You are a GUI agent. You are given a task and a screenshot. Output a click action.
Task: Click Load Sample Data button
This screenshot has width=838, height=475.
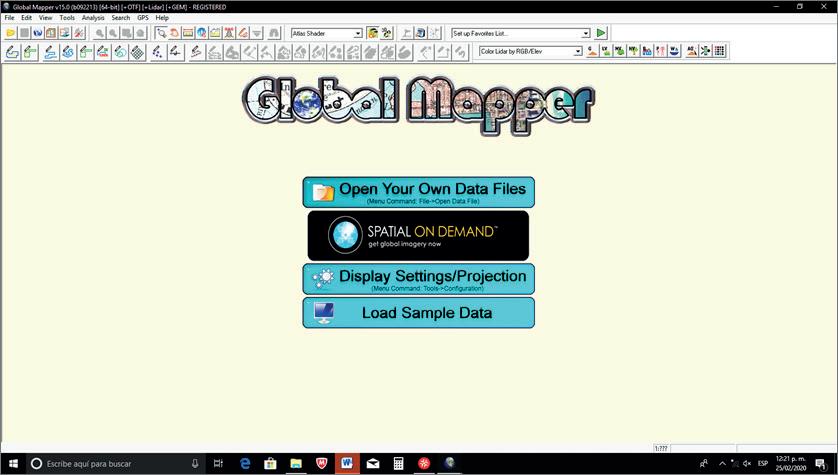(x=418, y=313)
